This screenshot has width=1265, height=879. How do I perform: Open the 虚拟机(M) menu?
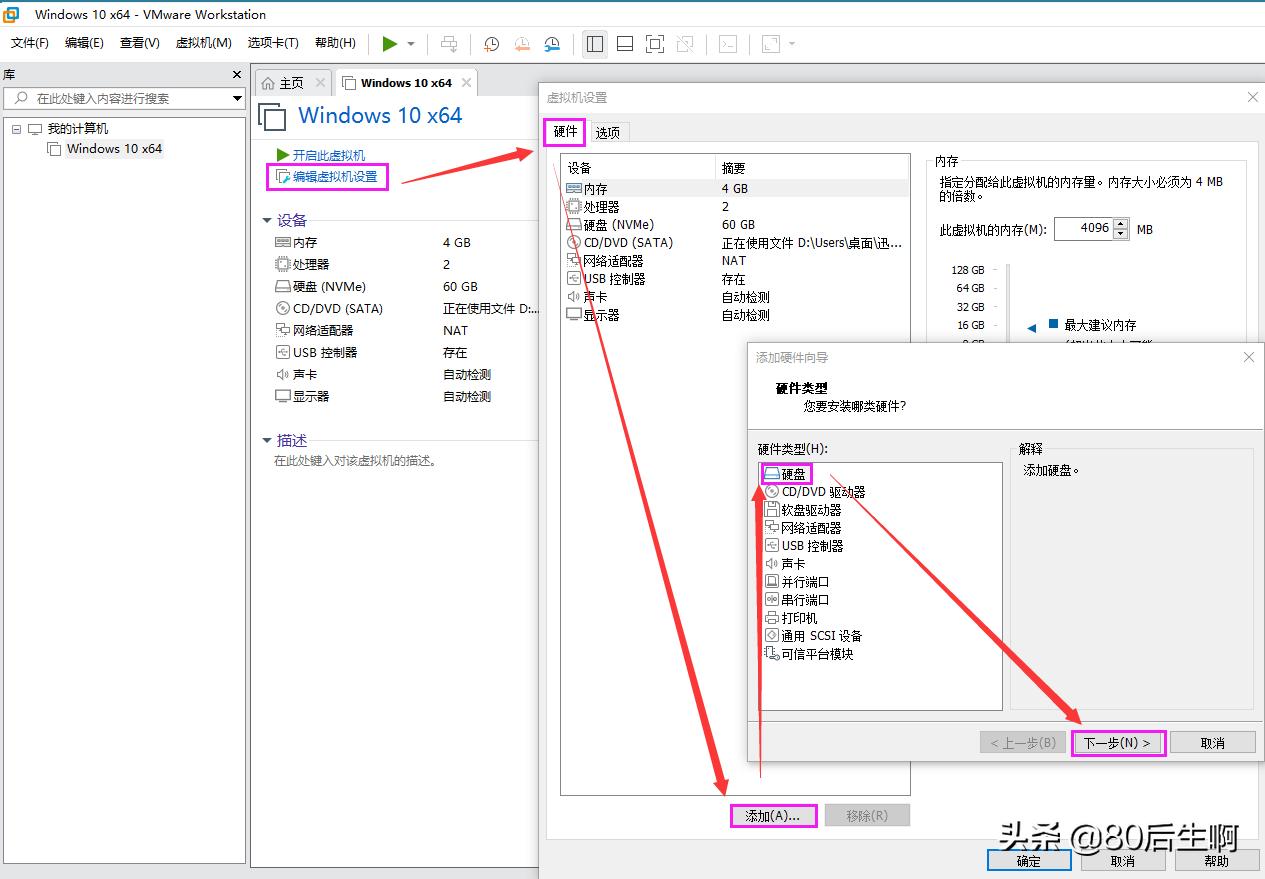click(202, 43)
